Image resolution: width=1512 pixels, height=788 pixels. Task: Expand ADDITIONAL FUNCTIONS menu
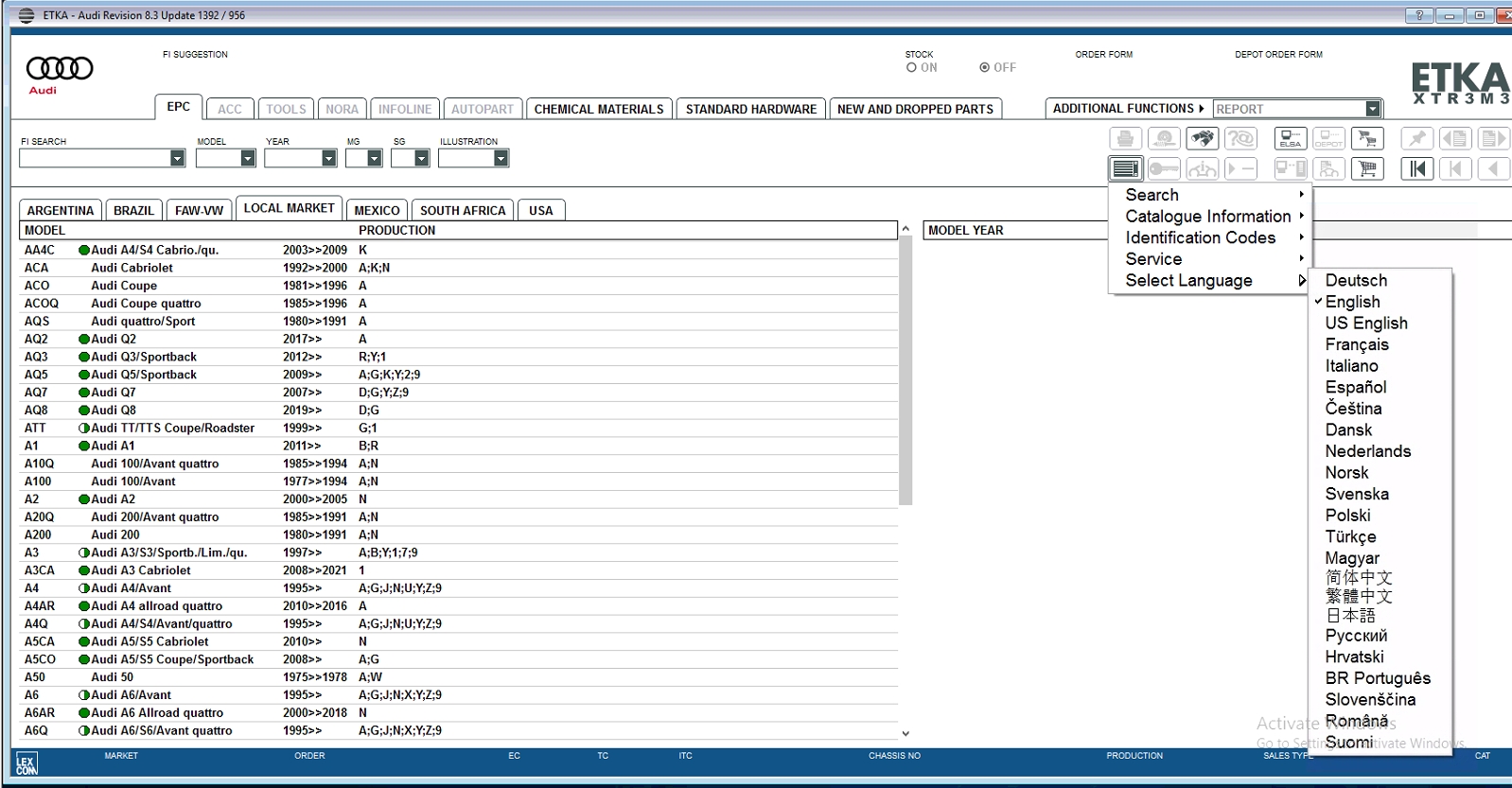[1128, 109]
